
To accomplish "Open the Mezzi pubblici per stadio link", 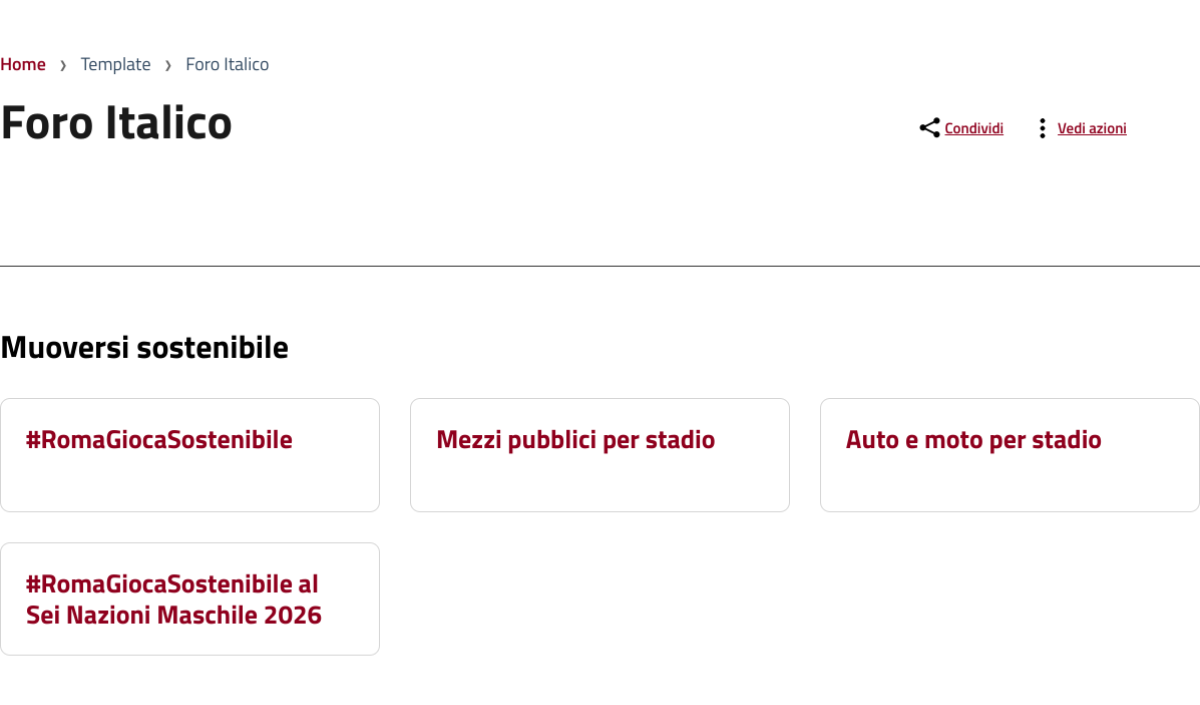I will coord(576,440).
